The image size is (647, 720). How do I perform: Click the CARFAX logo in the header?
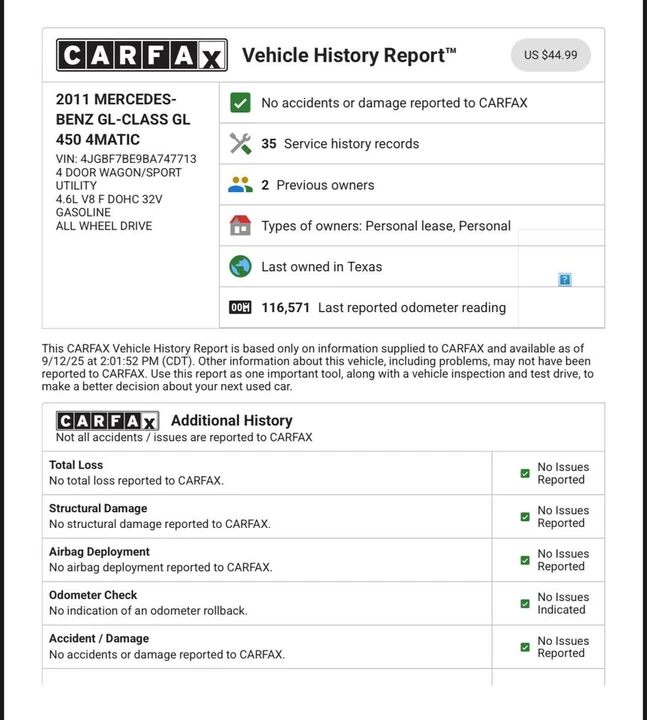[142, 55]
